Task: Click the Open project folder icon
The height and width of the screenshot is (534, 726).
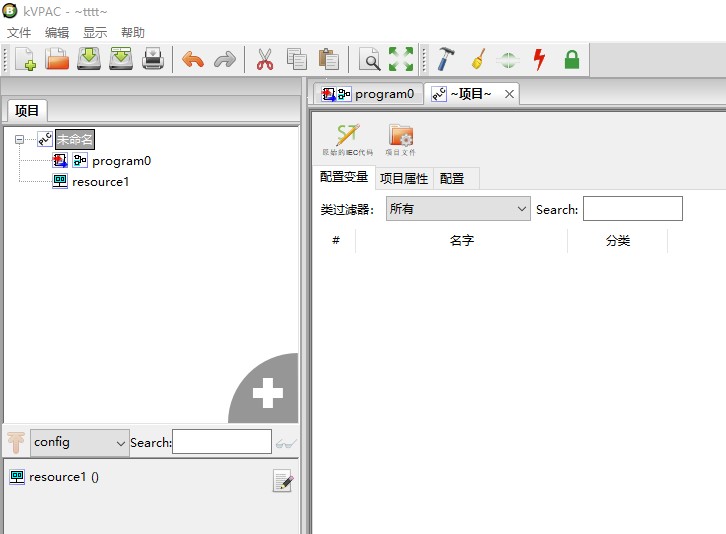Action: [x=57, y=60]
